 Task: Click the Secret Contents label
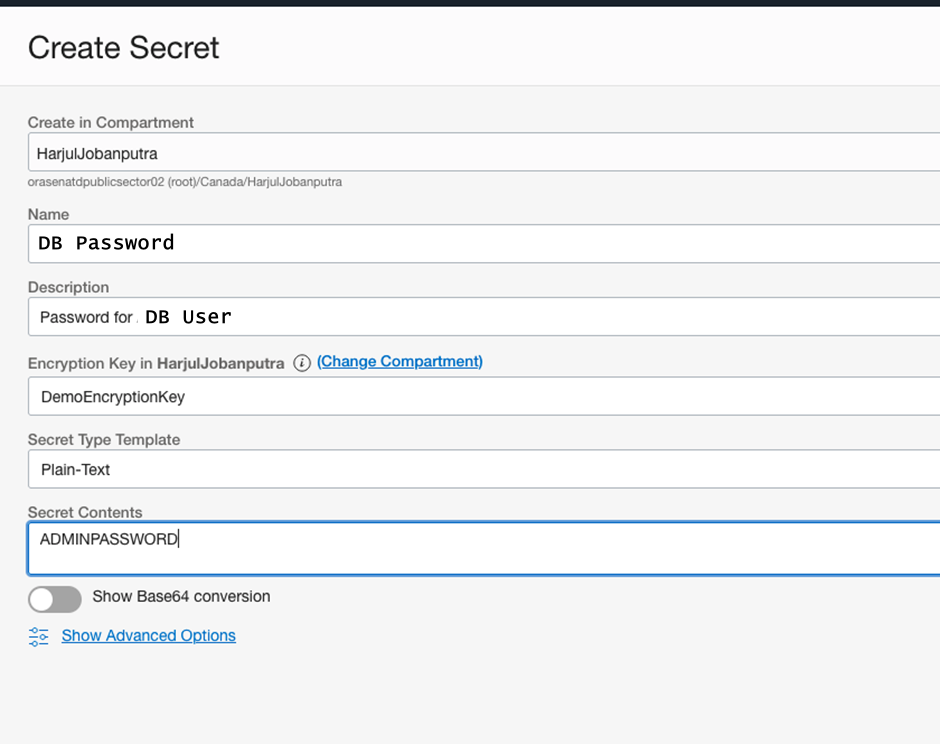point(85,512)
